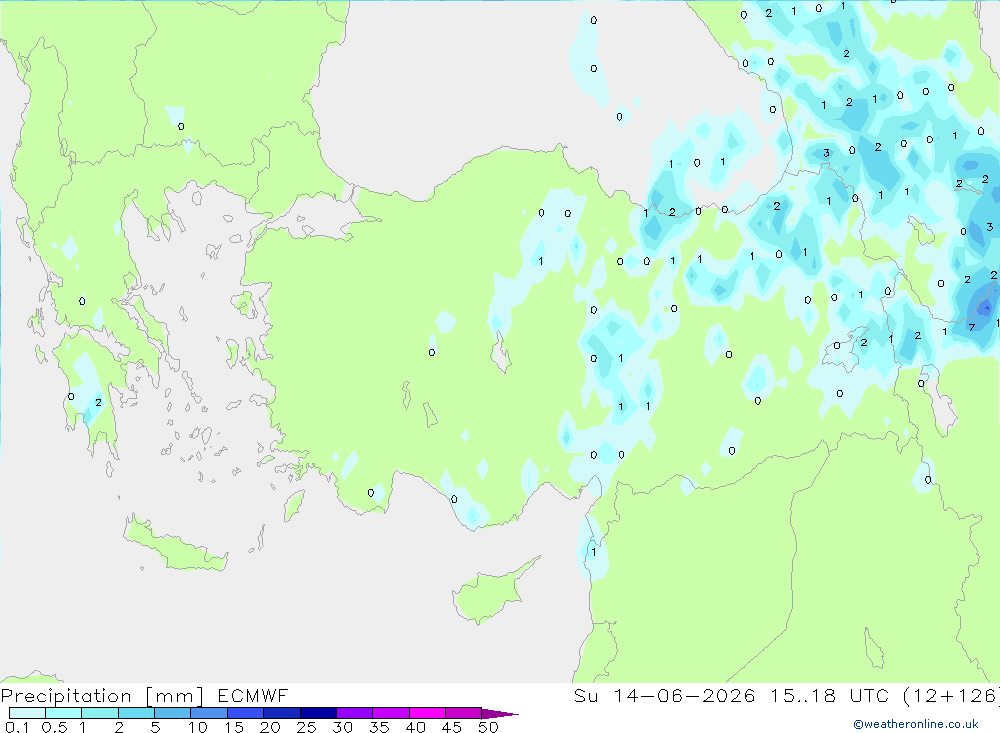Screen dimensions: 1000x733
Task: Pick the 25–30 mm navy legend swatch
Action: (x=318, y=713)
